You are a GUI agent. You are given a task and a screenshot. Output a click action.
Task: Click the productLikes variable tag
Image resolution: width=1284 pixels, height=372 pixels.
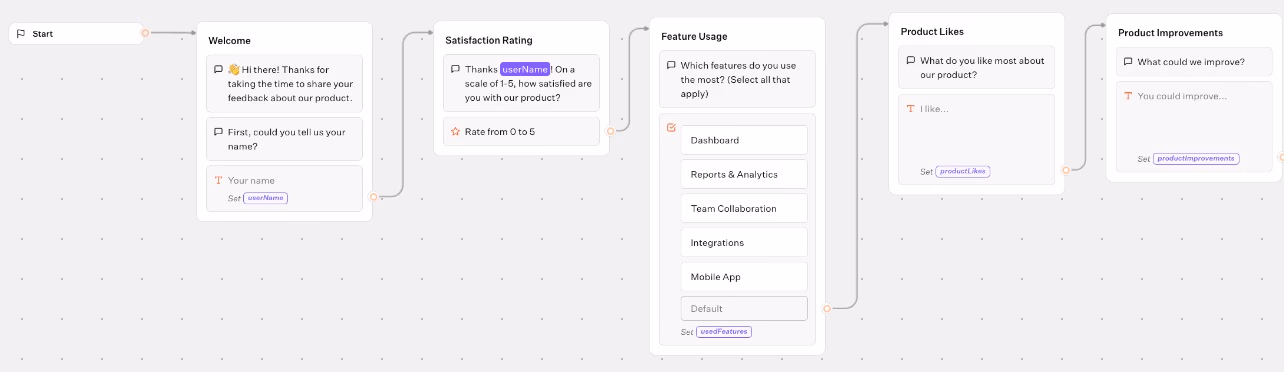tap(963, 172)
